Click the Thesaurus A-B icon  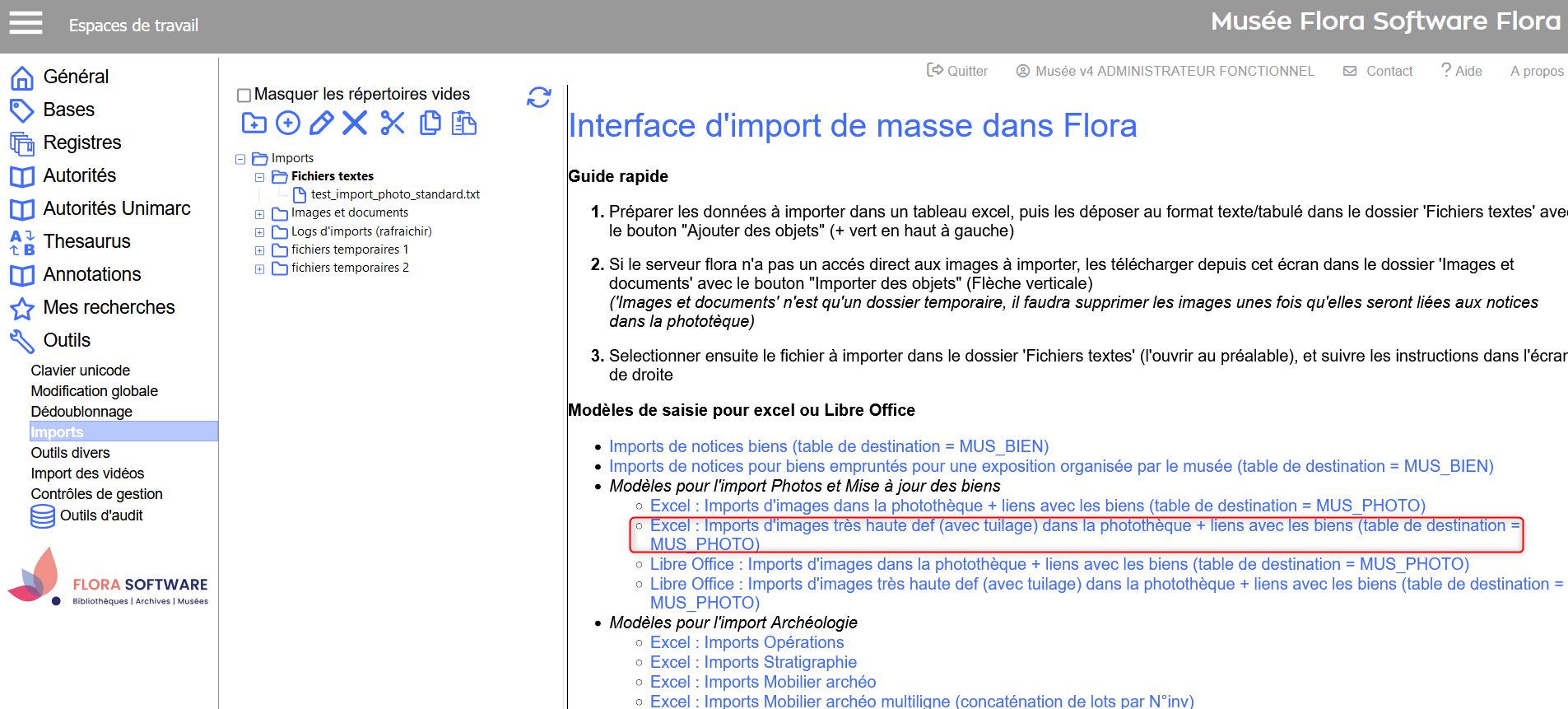22,242
